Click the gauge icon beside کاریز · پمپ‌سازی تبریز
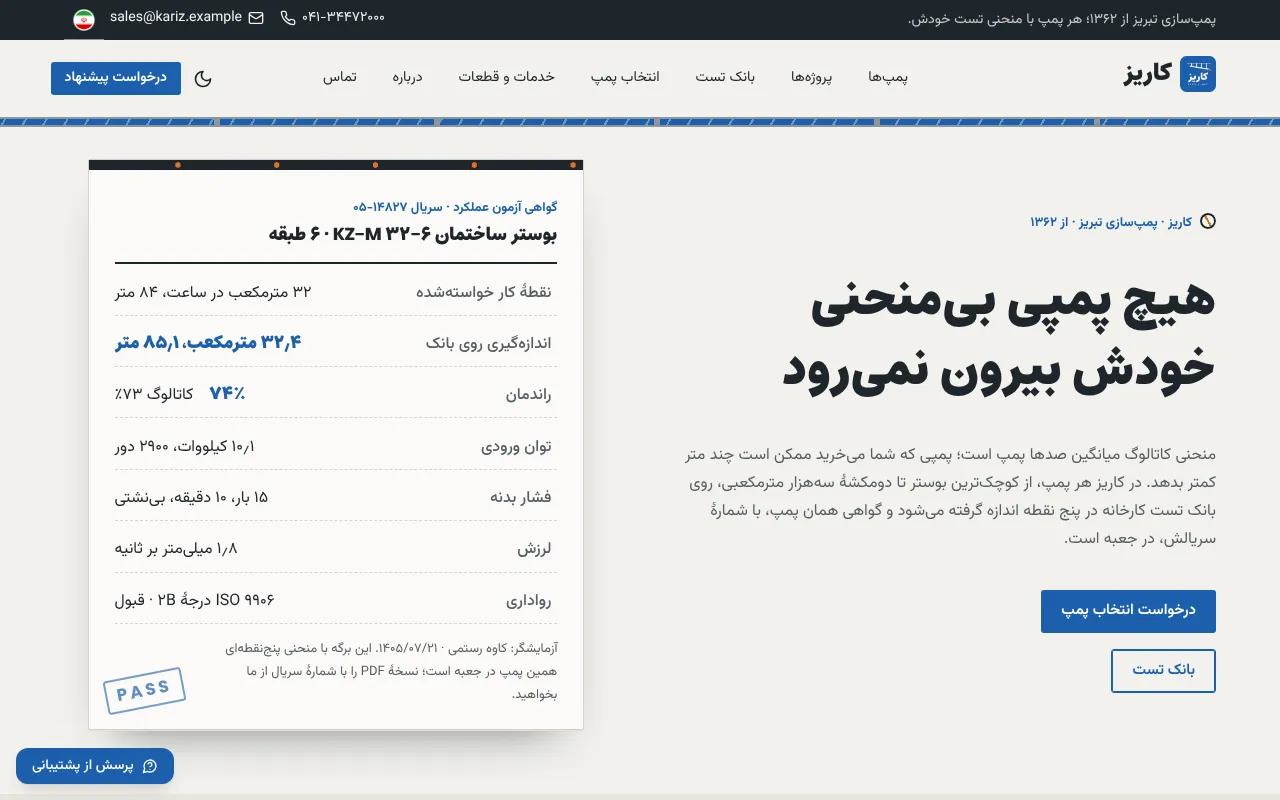Viewport: 1280px width, 800px height. point(1208,222)
